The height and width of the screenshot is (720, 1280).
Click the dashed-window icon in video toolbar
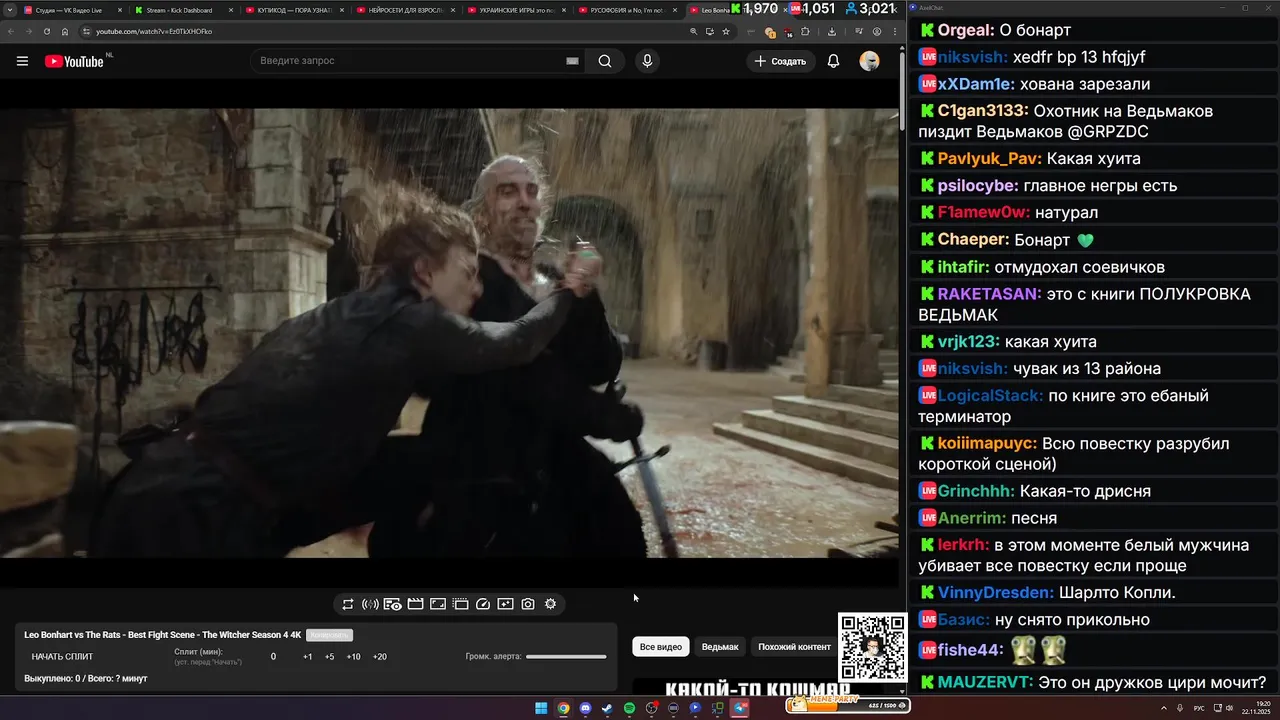pos(461,604)
